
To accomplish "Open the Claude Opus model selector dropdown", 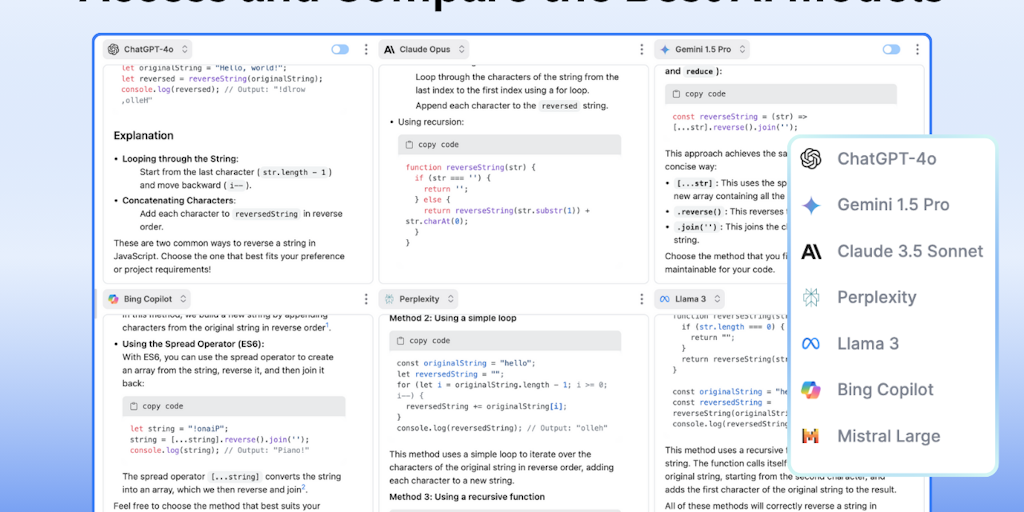I will click(x=424, y=49).
